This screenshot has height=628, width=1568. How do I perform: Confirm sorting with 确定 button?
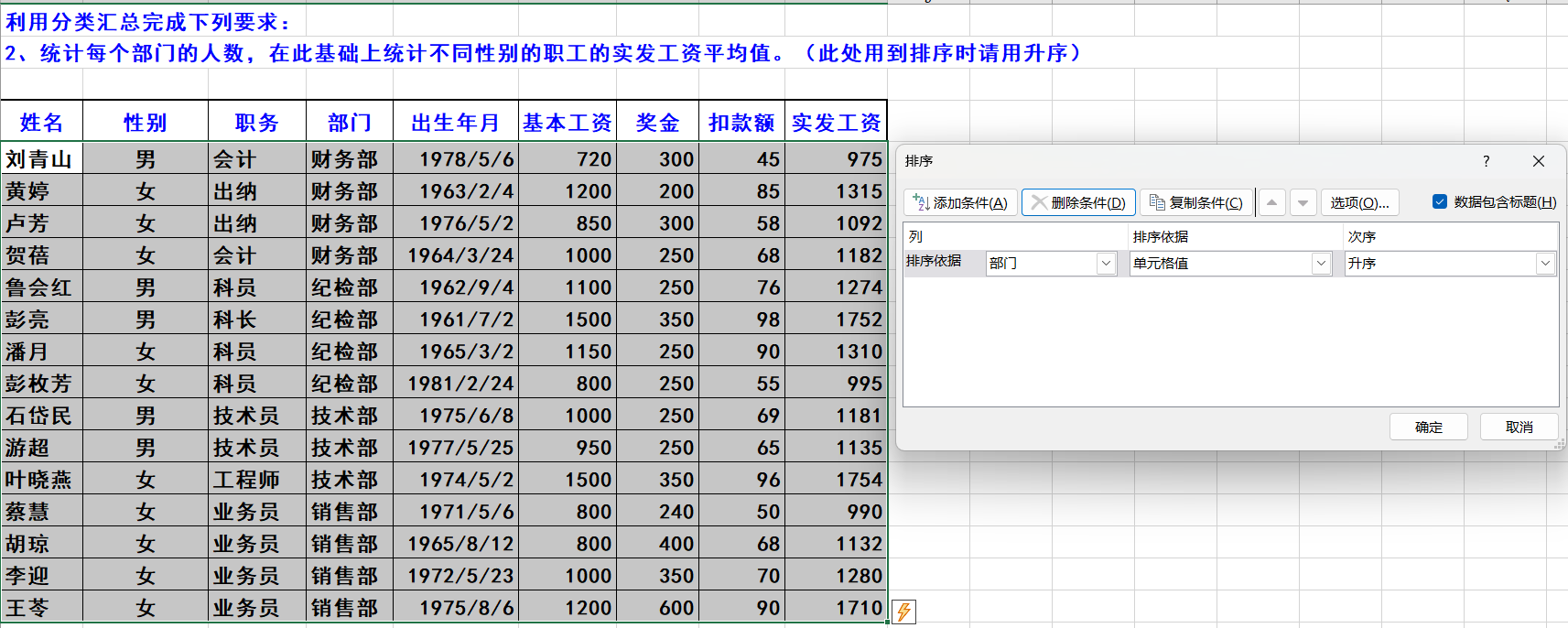click(x=1428, y=428)
